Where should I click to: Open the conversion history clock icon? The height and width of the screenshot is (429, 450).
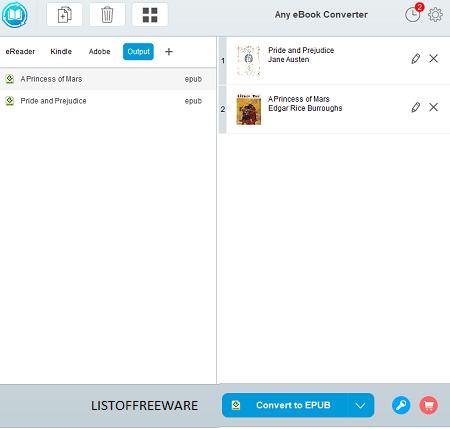click(412, 15)
